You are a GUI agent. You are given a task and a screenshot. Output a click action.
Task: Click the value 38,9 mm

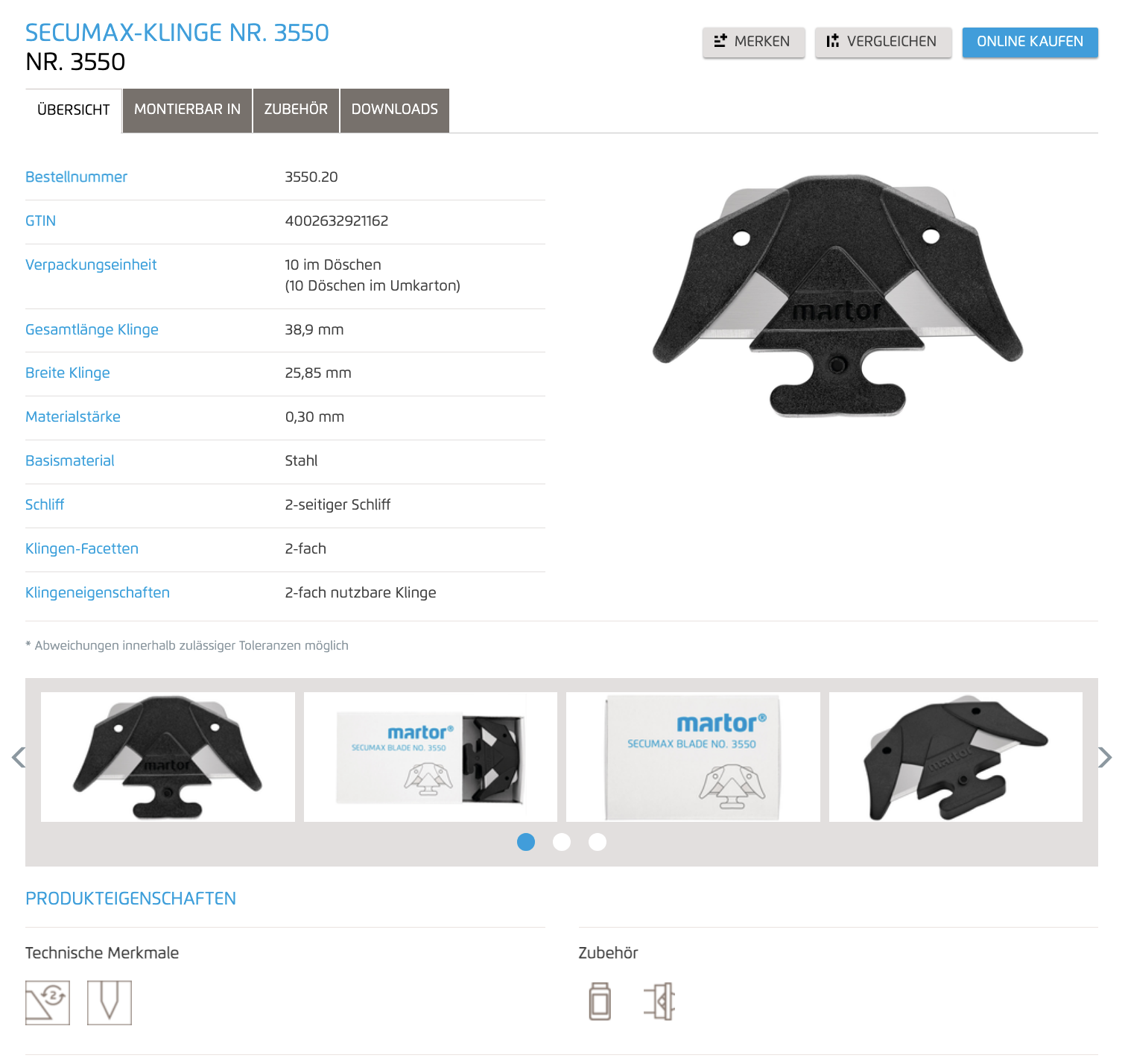[314, 330]
